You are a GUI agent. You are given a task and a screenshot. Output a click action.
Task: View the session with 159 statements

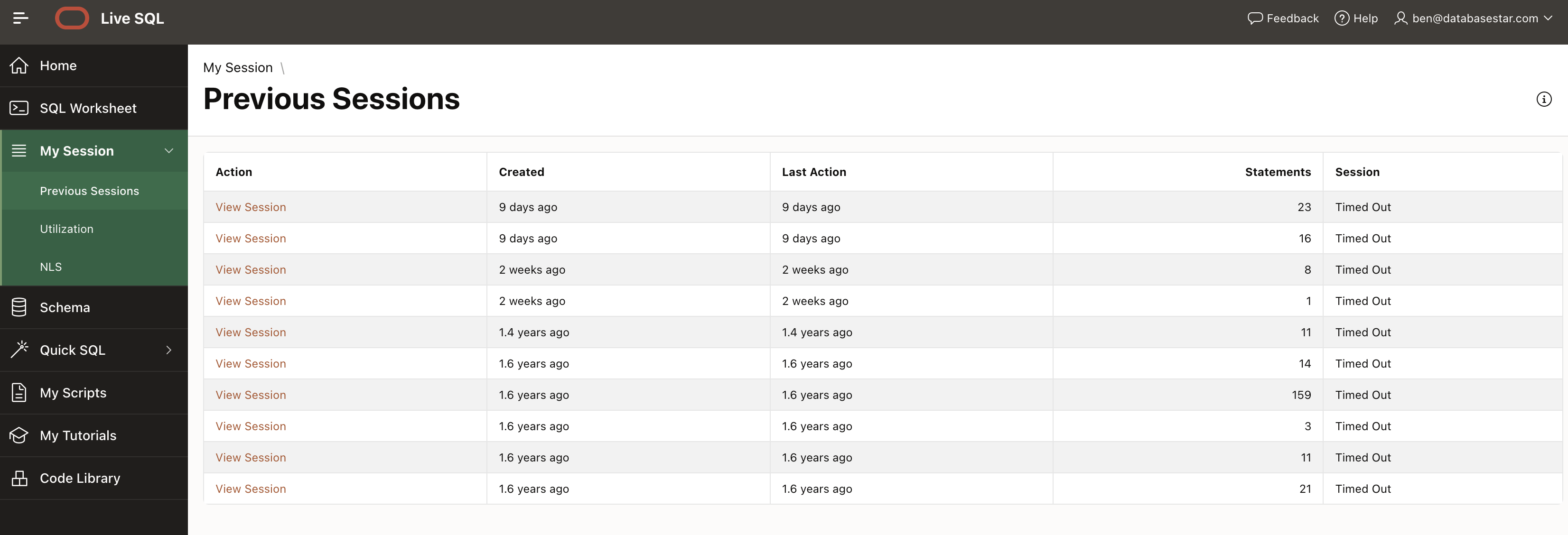250,395
